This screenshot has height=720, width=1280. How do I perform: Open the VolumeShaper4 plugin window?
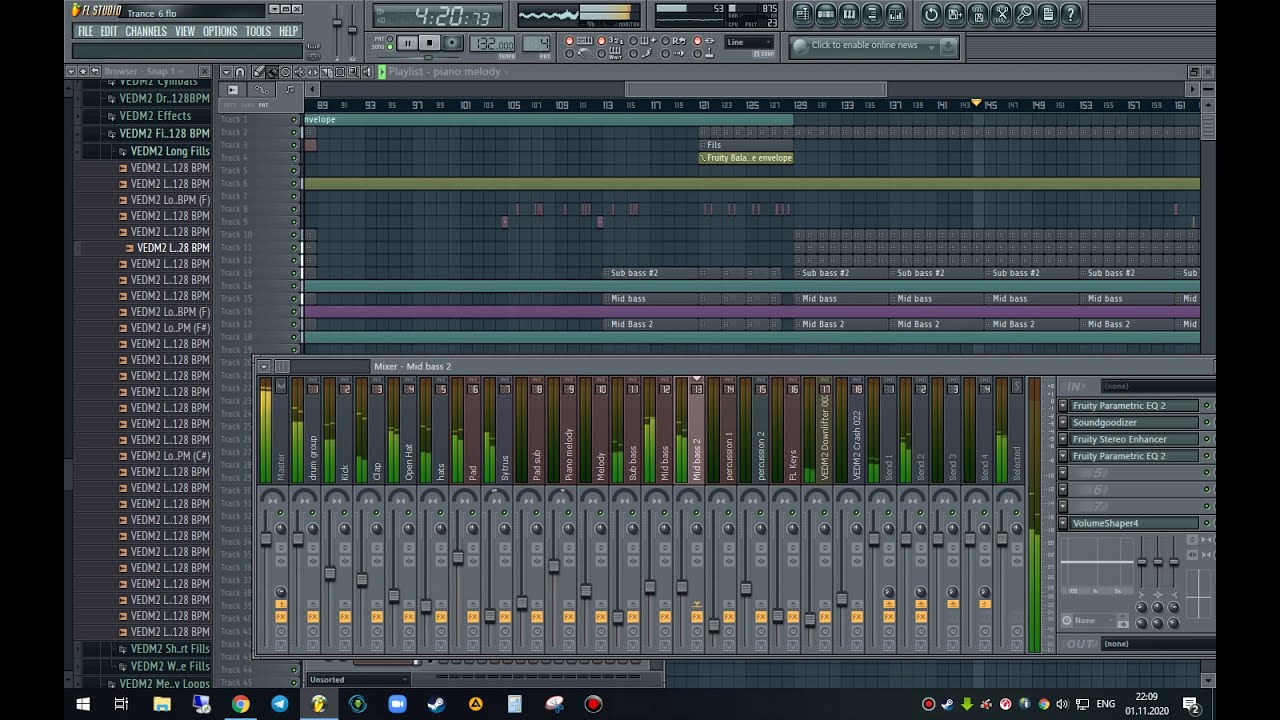[x=1134, y=523]
